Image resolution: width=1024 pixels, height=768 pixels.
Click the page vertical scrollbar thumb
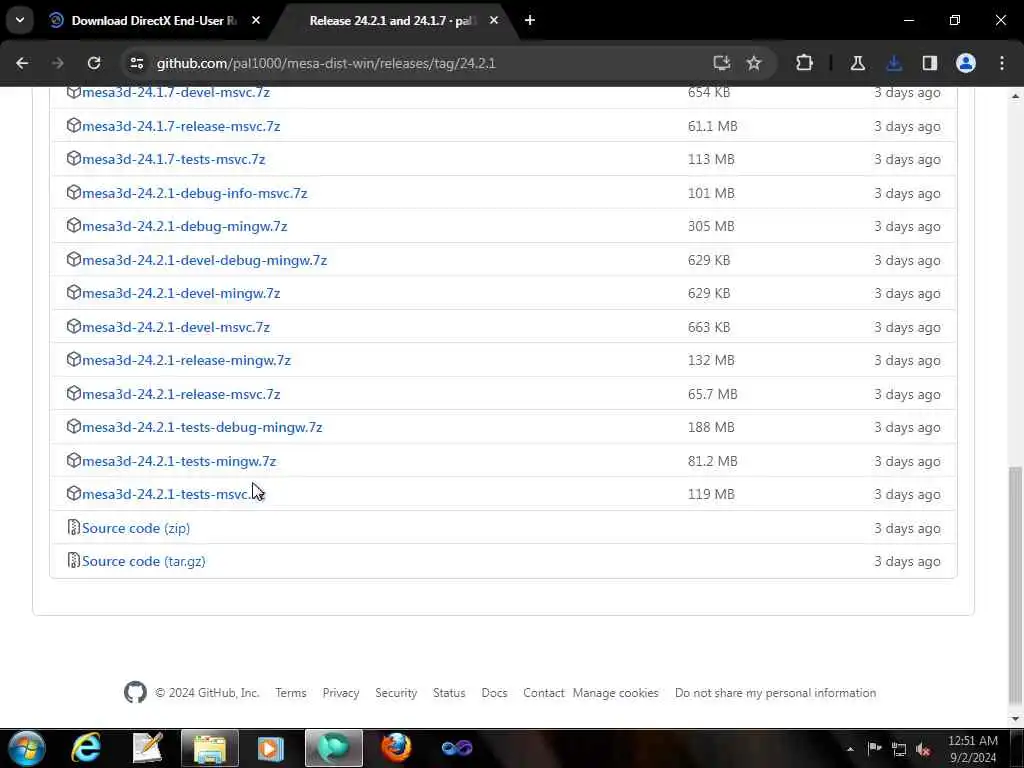pos(1016,588)
